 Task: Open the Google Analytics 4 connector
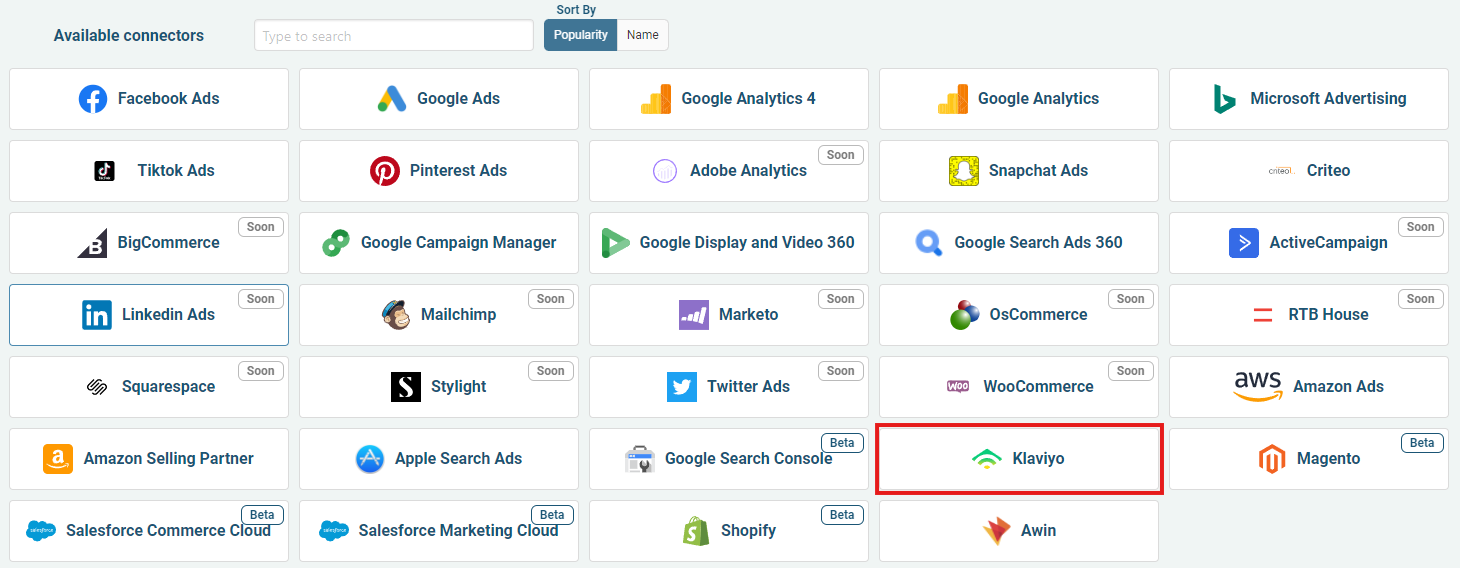[x=728, y=99]
